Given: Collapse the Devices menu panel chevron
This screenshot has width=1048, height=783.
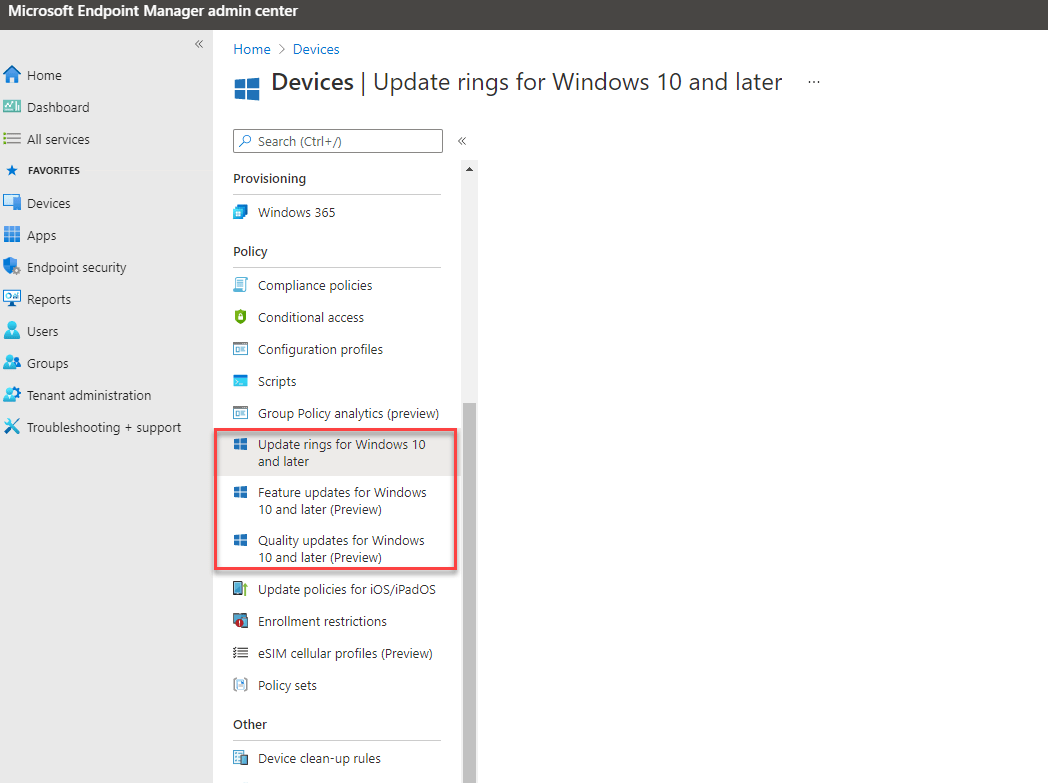Looking at the screenshot, I should [462, 141].
